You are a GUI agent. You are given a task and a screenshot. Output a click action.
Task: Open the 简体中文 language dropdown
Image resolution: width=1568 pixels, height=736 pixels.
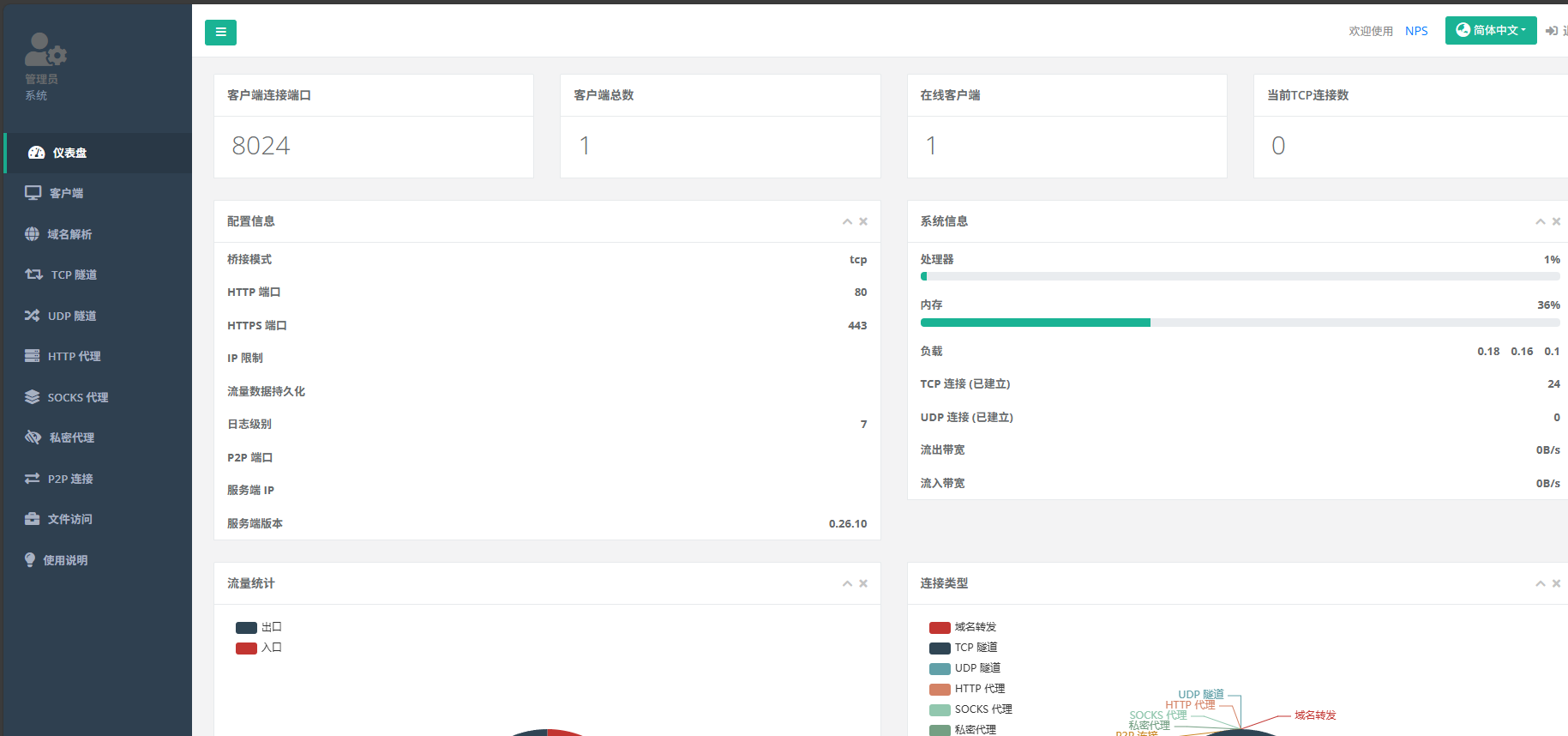1490,31
